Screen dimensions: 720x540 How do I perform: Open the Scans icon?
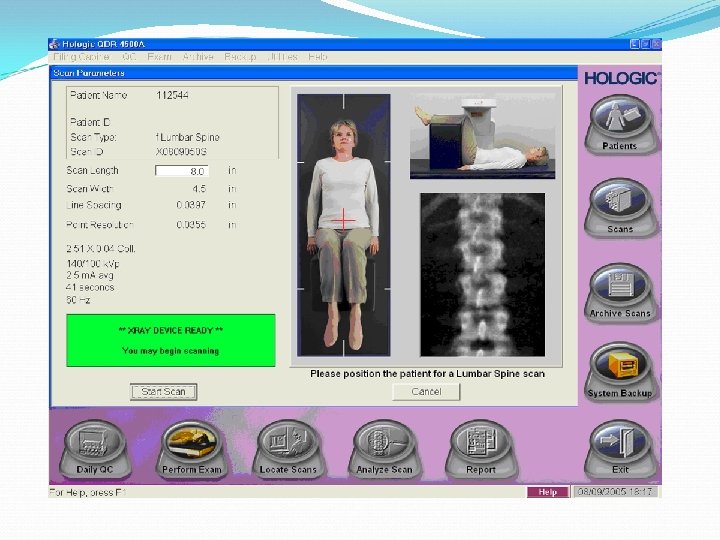pos(621,208)
